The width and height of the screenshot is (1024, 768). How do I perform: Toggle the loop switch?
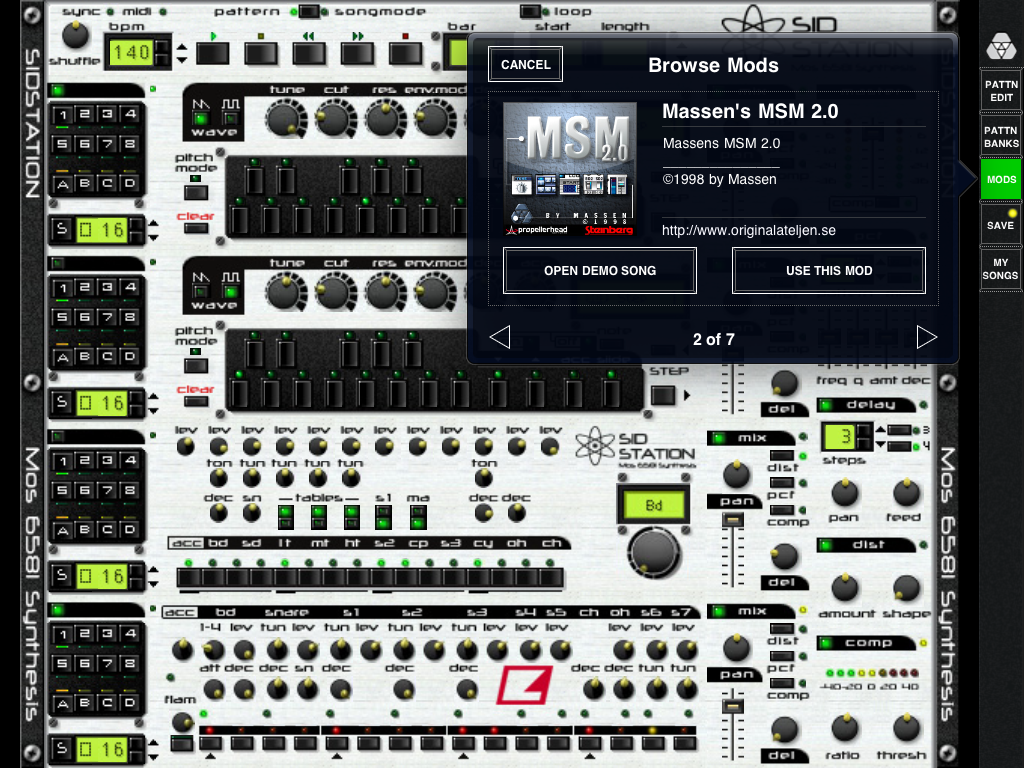530,11
